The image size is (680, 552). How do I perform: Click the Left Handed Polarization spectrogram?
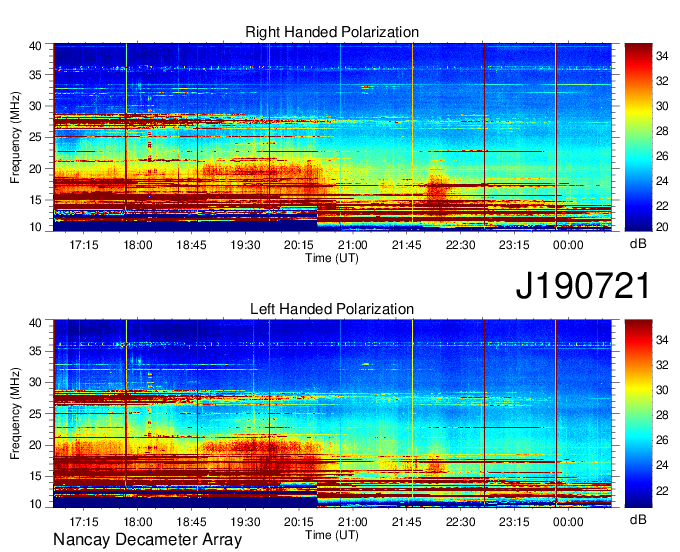(332, 414)
